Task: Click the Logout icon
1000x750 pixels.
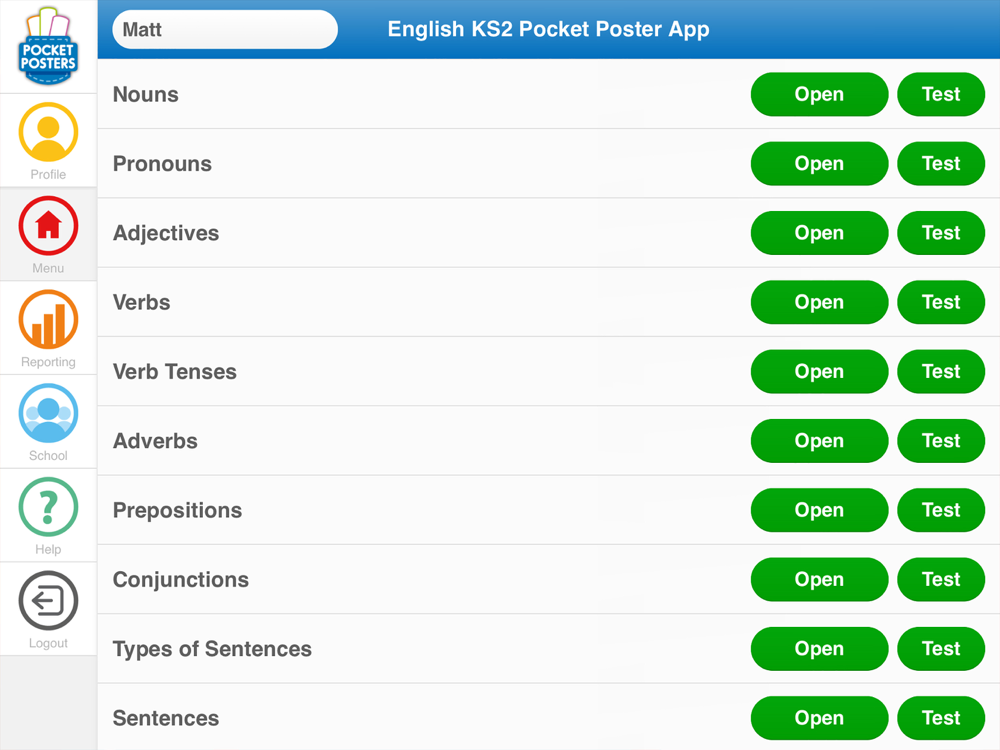Action: pos(48,601)
